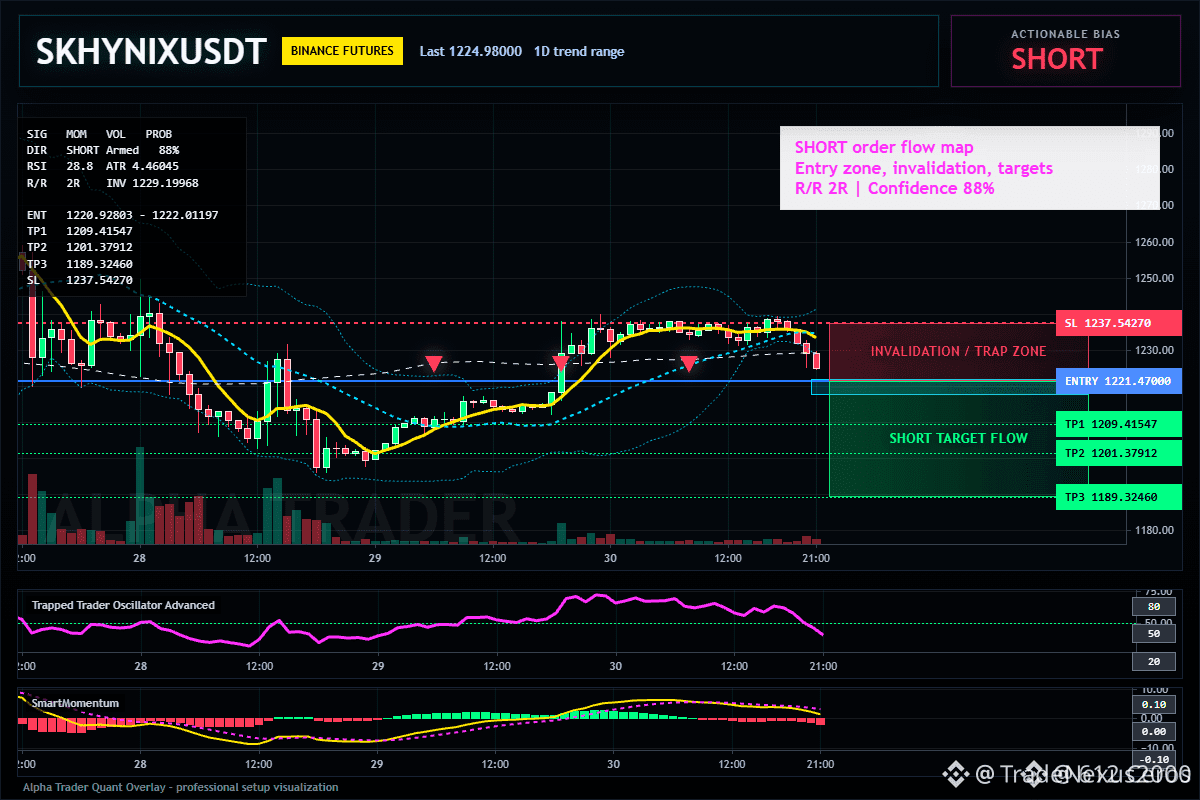Click the DIR SHORT Armed 88% row
The height and width of the screenshot is (800, 1200).
(103, 149)
